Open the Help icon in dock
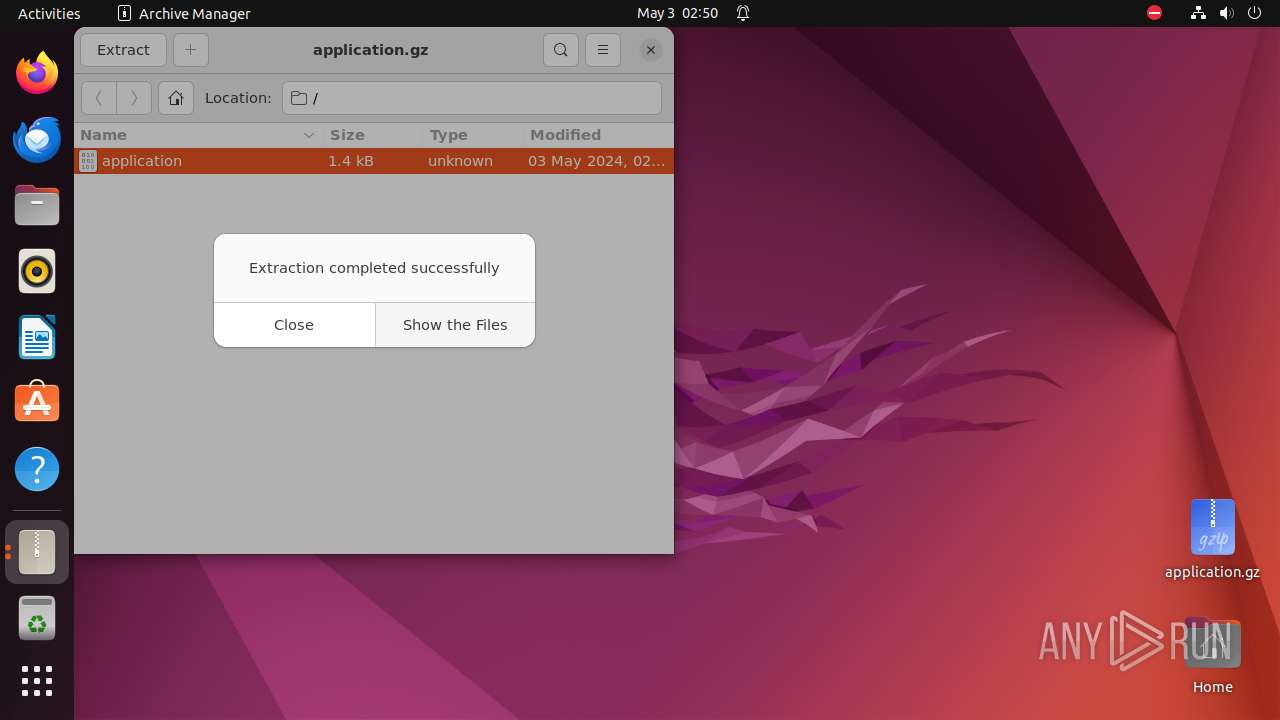 point(37,469)
